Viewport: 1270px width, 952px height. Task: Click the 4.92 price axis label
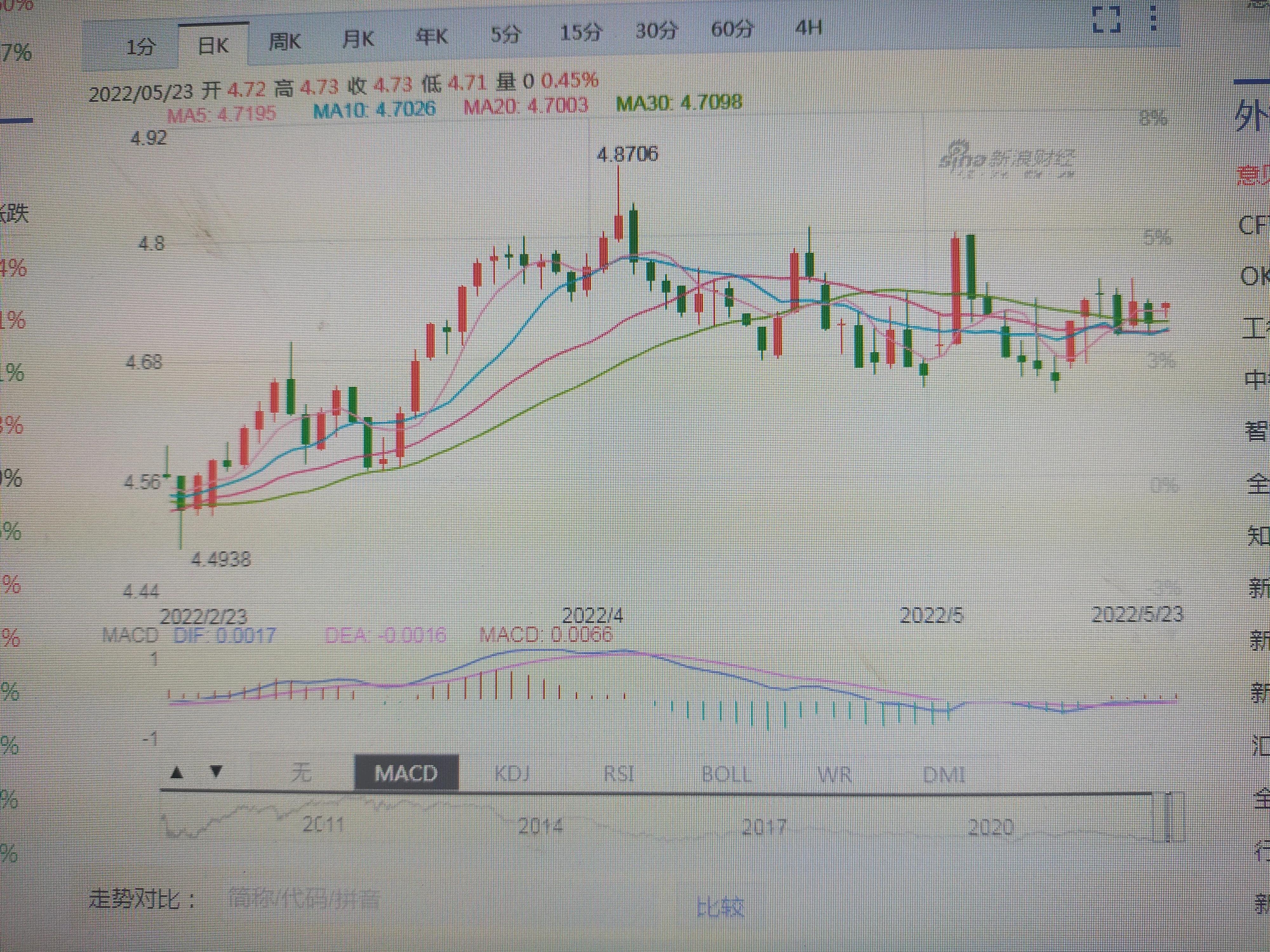(x=149, y=138)
